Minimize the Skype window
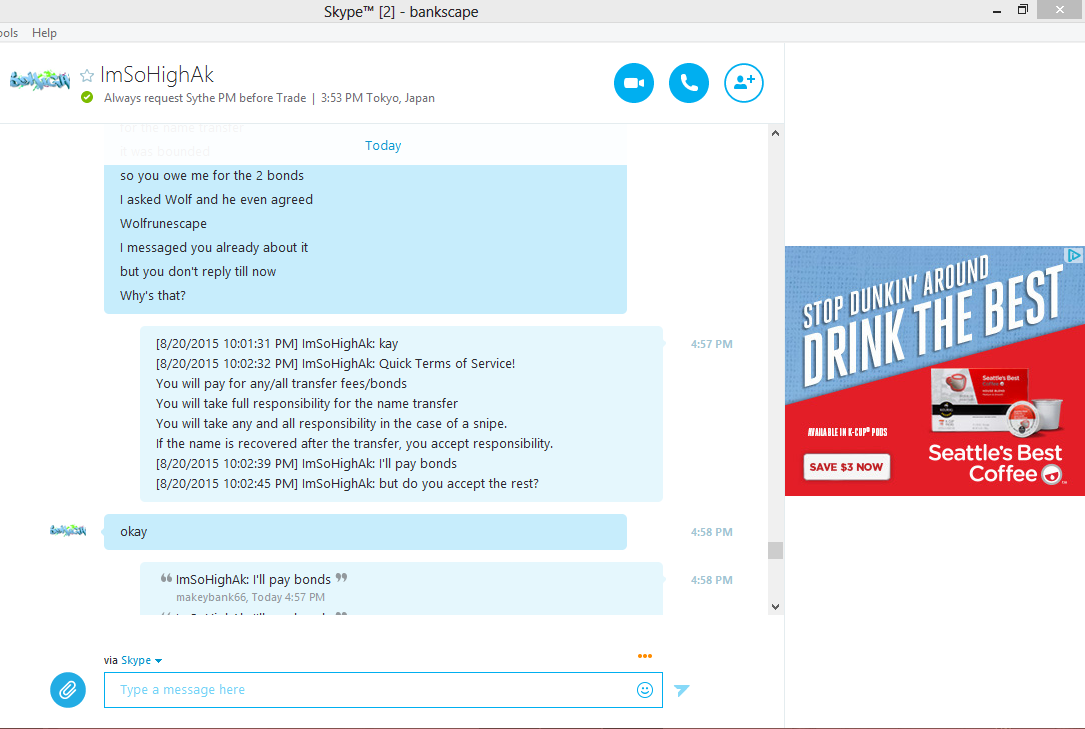Viewport: 1085px width, 729px height. pyautogui.click(x=997, y=11)
